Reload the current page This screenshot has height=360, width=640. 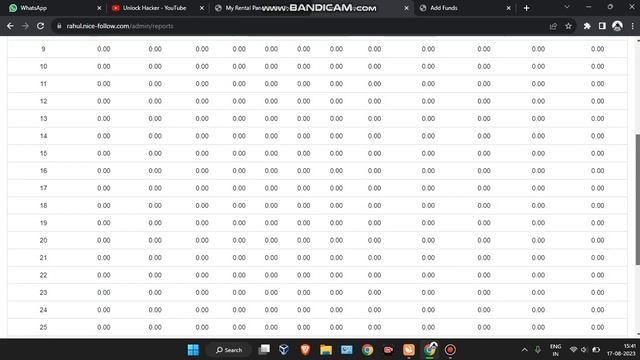coord(40,26)
